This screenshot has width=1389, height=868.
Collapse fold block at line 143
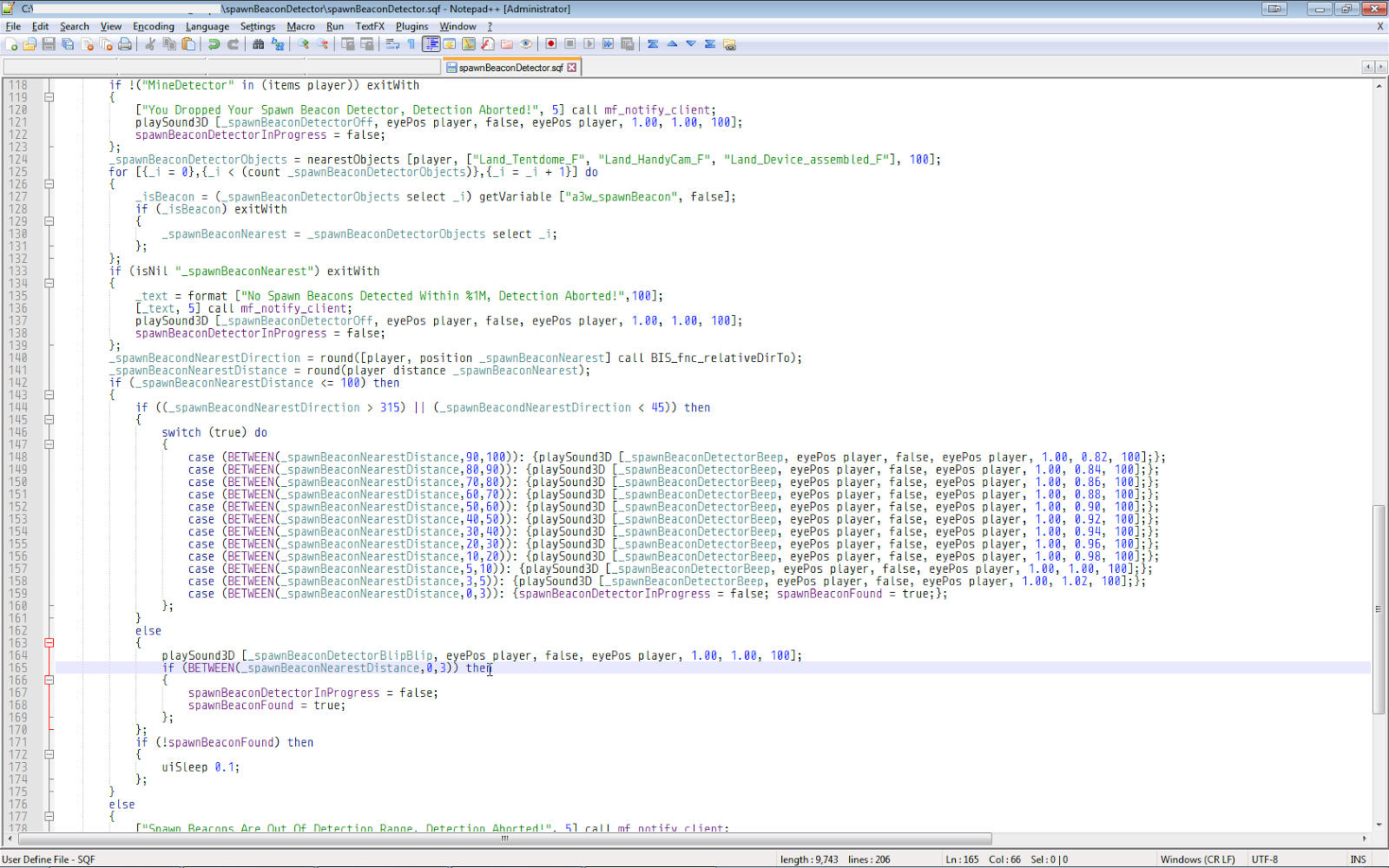click(x=49, y=395)
